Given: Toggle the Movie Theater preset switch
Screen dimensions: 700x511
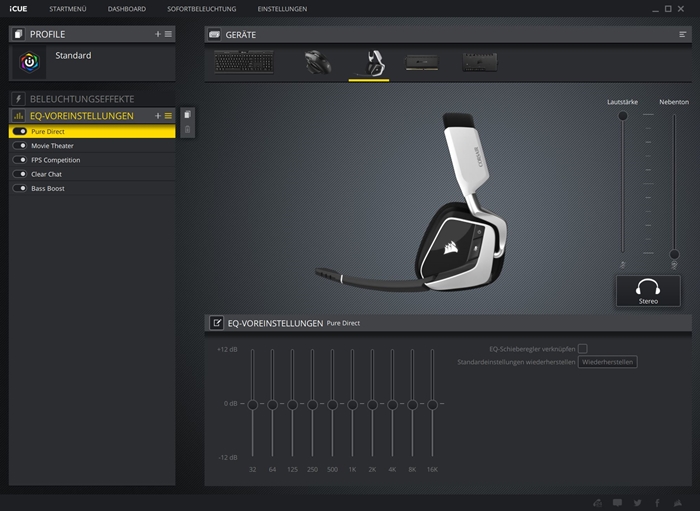Looking at the screenshot, I should (x=20, y=145).
